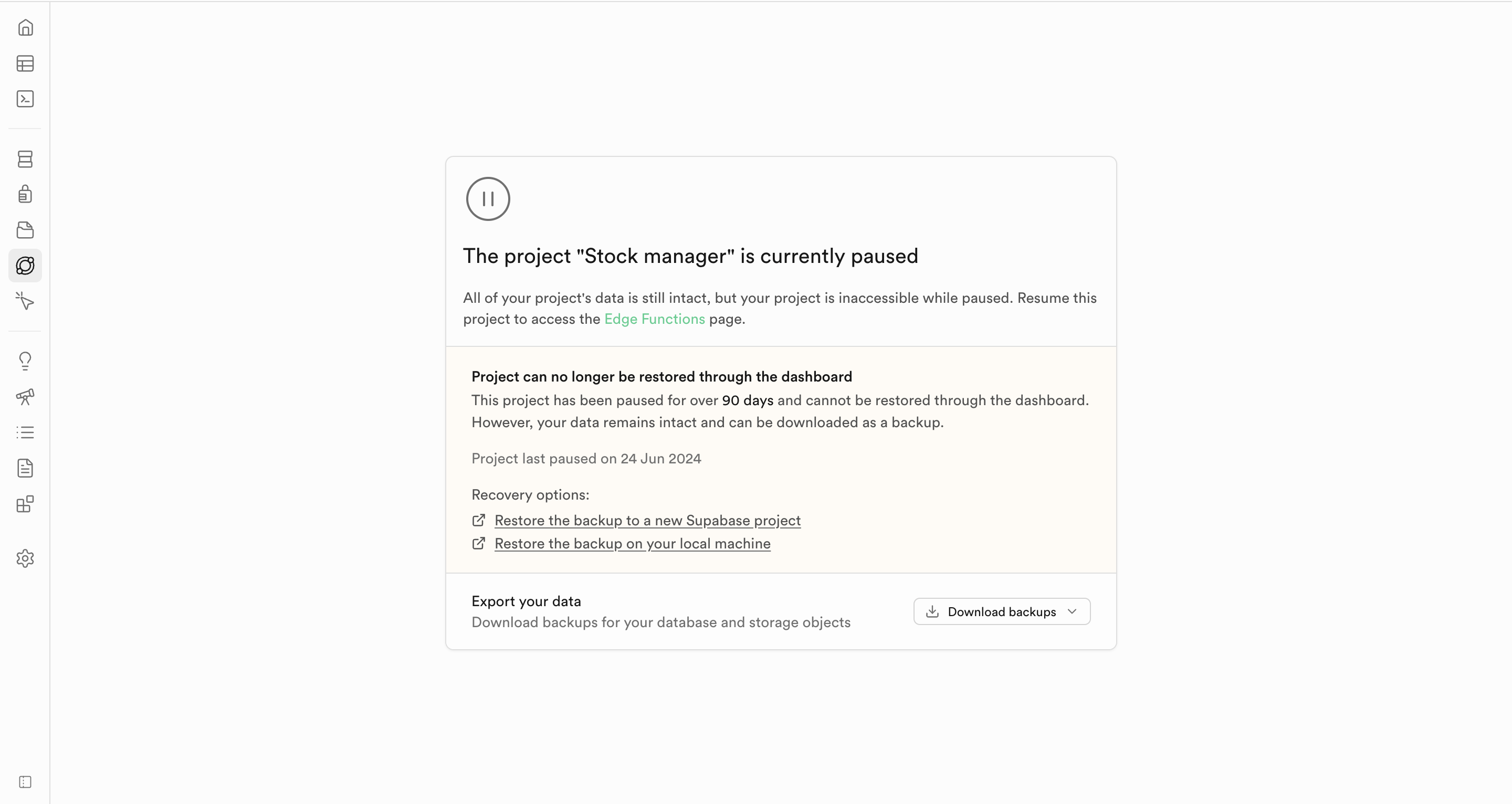Expand the Download backups dropdown

(1001, 611)
